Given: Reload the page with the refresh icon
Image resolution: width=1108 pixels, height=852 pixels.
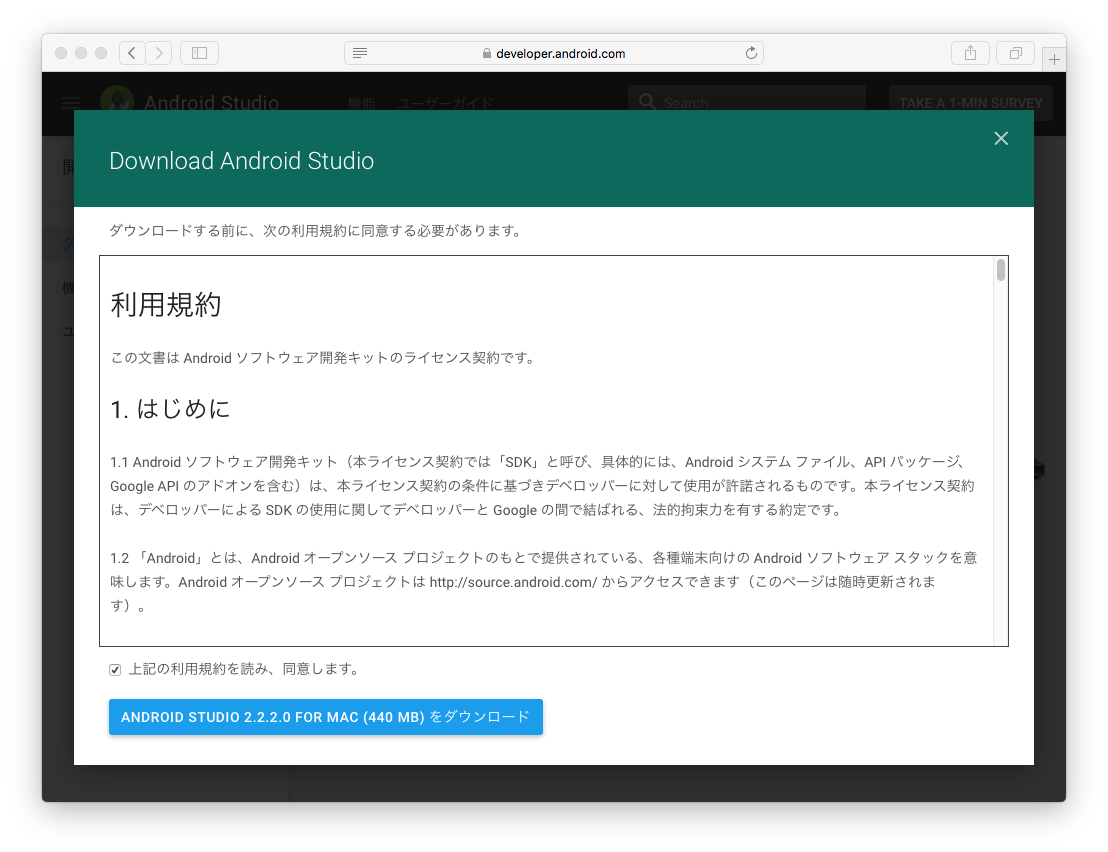Looking at the screenshot, I should (751, 53).
